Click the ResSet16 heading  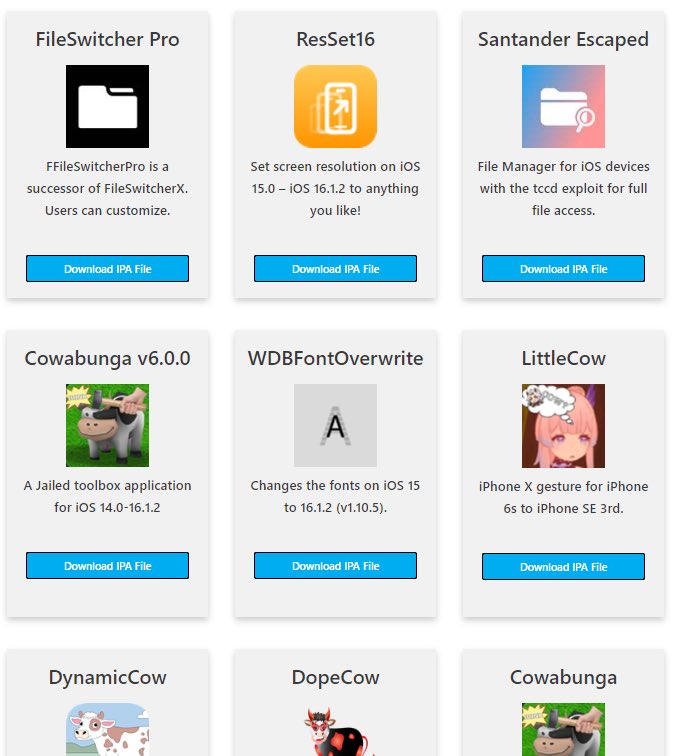tap(336, 40)
